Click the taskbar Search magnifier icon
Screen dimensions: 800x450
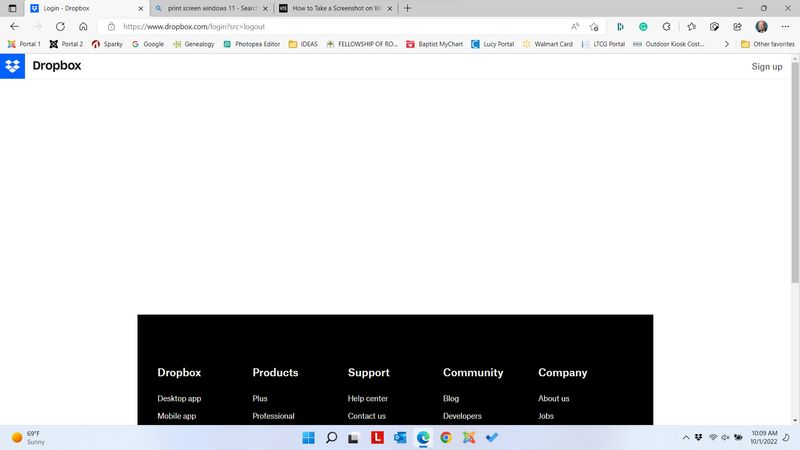pyautogui.click(x=331, y=438)
